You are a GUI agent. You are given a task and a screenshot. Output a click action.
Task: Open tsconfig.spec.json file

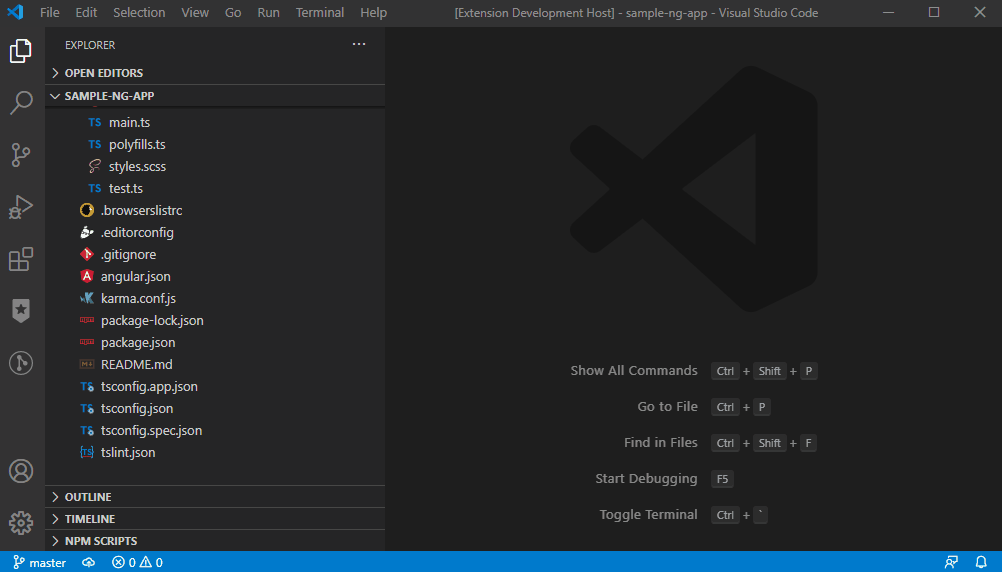[x=215, y=431]
